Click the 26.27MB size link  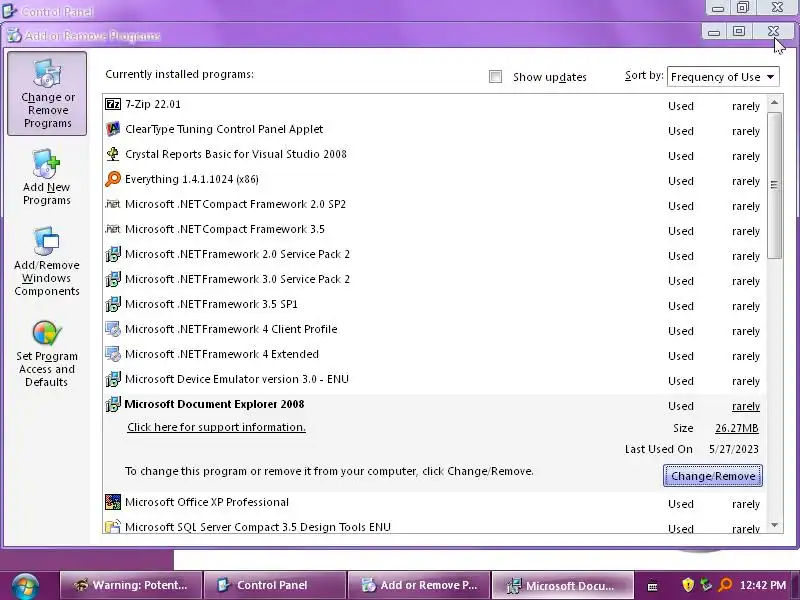(x=737, y=428)
